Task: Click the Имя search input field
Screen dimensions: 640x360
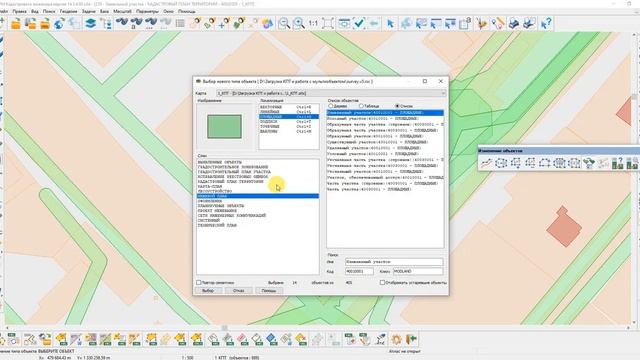Action: pyautogui.click(x=394, y=262)
